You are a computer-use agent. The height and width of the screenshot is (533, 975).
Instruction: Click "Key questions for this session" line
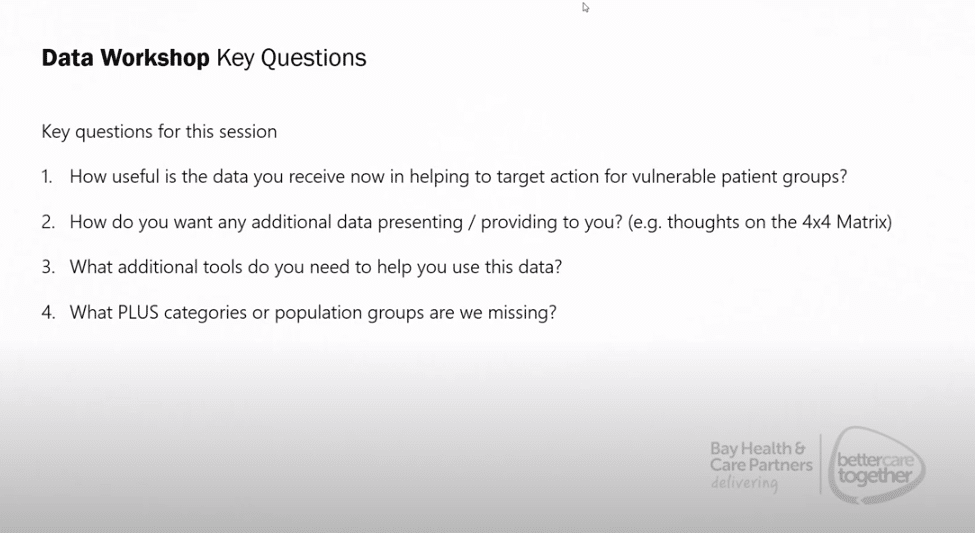tap(159, 131)
